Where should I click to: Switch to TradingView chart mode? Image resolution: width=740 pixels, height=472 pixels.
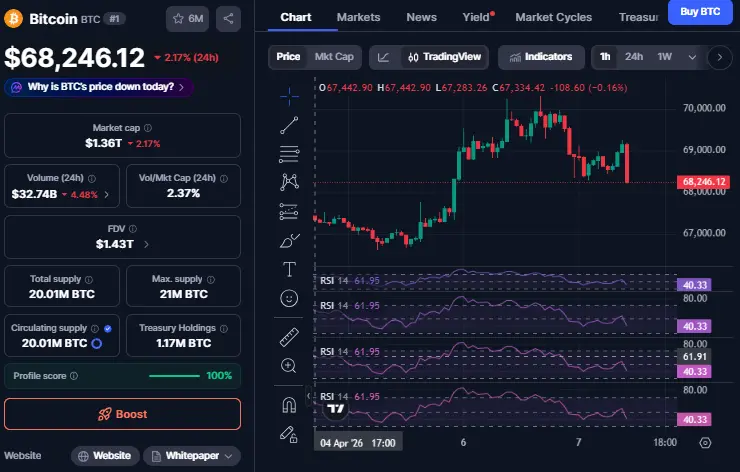(x=444, y=57)
